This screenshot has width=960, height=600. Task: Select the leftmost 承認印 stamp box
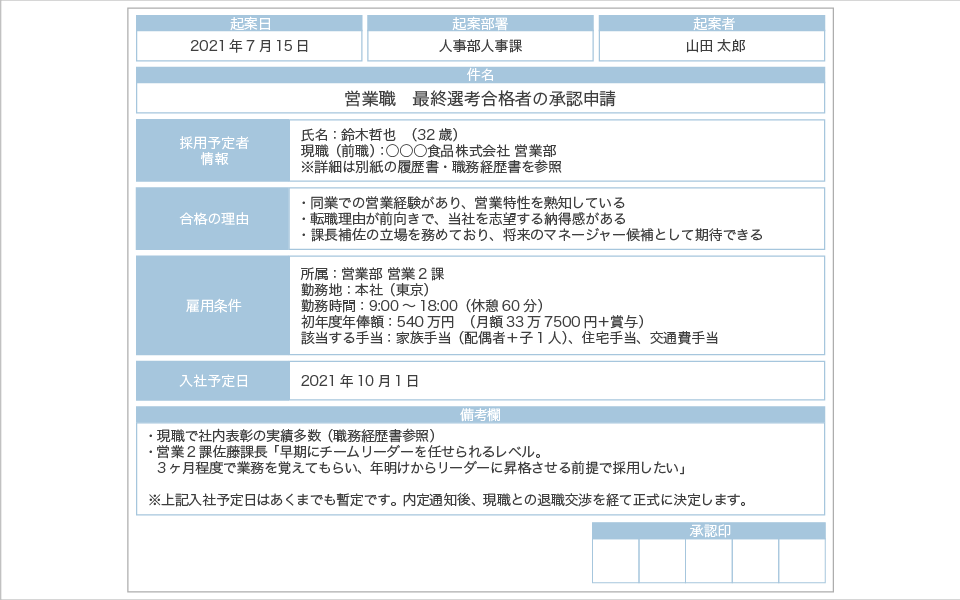tap(615, 561)
